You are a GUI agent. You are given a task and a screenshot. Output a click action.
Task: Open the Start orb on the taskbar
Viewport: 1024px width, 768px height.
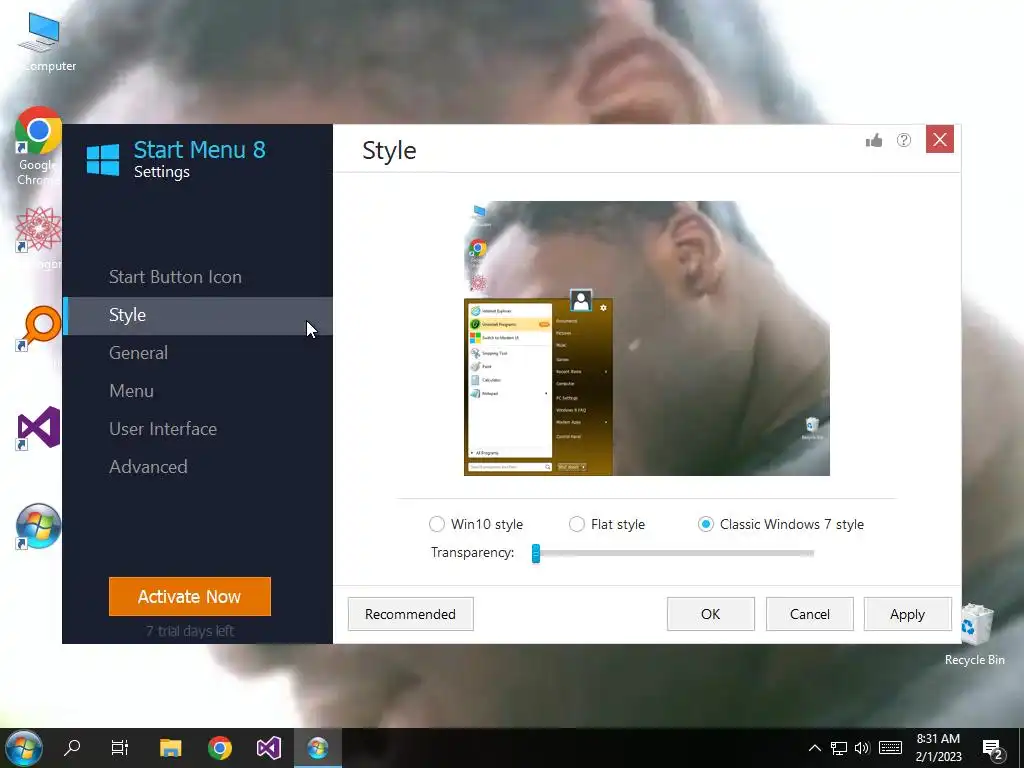[x=24, y=748]
